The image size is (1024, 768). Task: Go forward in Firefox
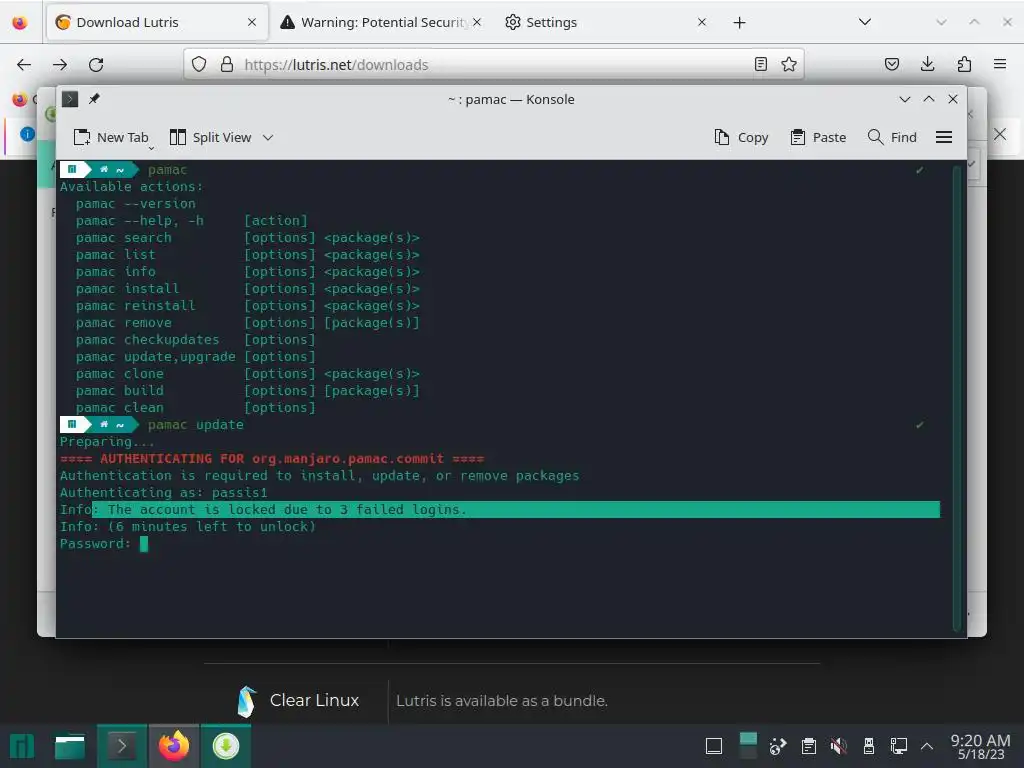pyautogui.click(x=60, y=65)
